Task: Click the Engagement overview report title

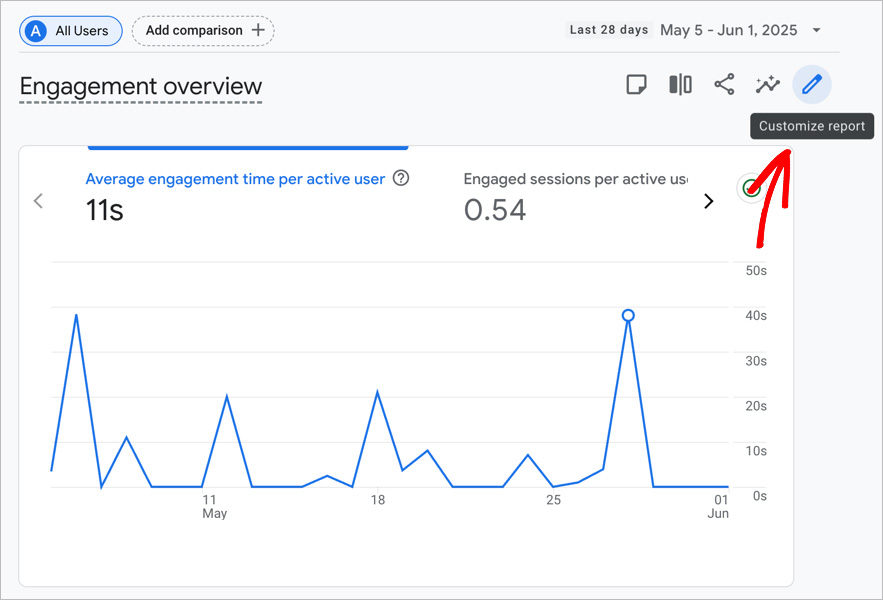Action: (x=141, y=87)
